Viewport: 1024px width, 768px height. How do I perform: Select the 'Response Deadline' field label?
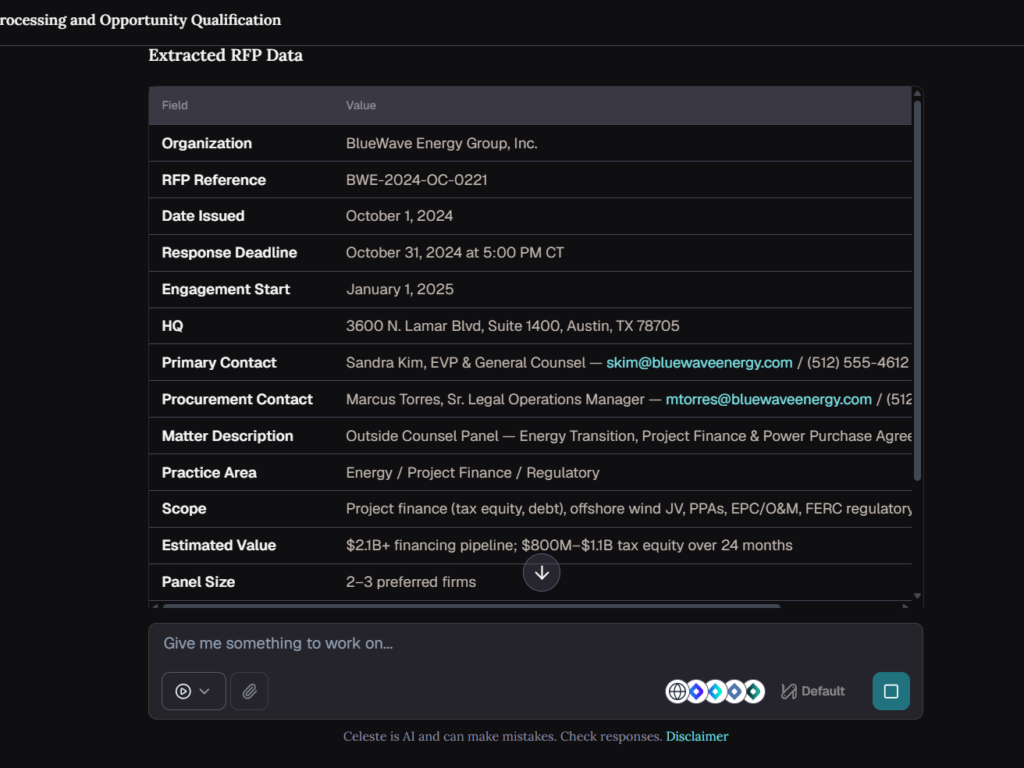tap(229, 253)
